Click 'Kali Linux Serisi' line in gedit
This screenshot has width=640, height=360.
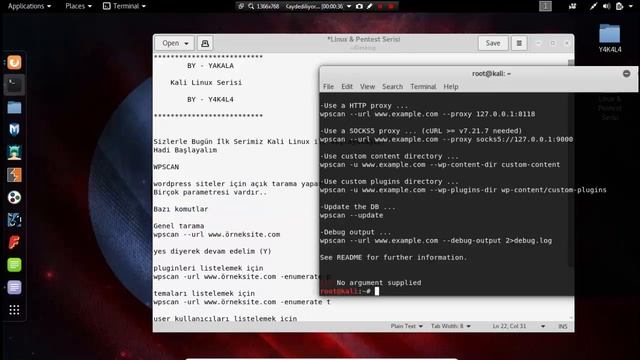point(206,82)
